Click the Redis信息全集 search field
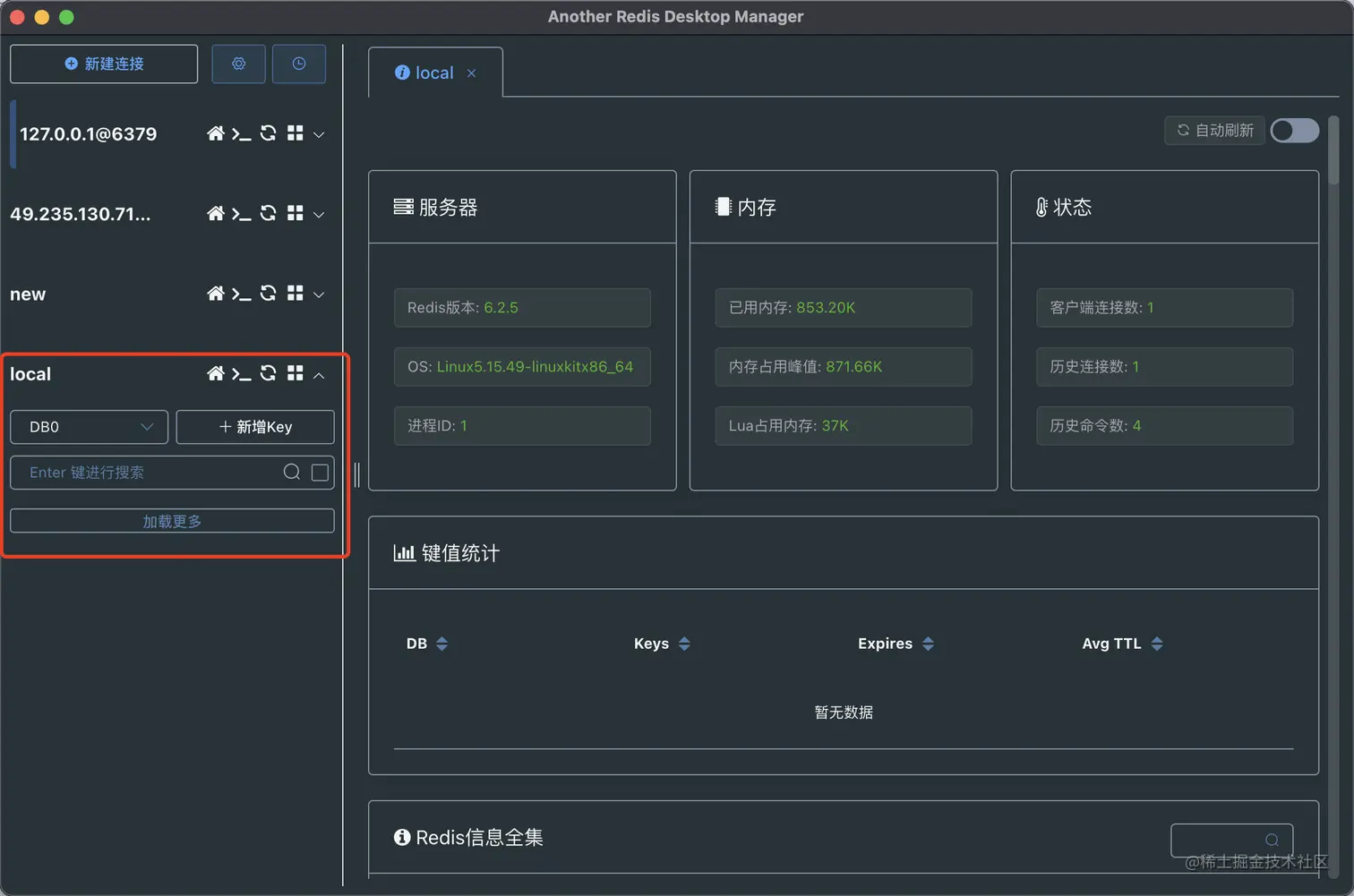 coord(1232,840)
